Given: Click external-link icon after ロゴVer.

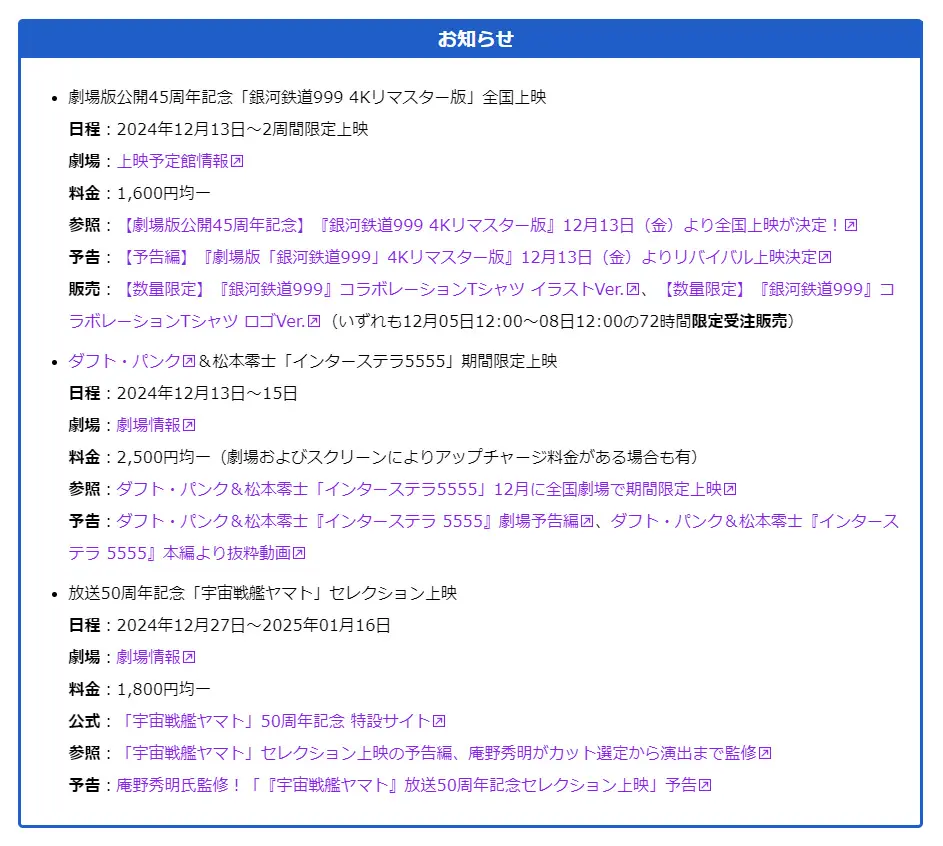Looking at the screenshot, I should point(314,321).
